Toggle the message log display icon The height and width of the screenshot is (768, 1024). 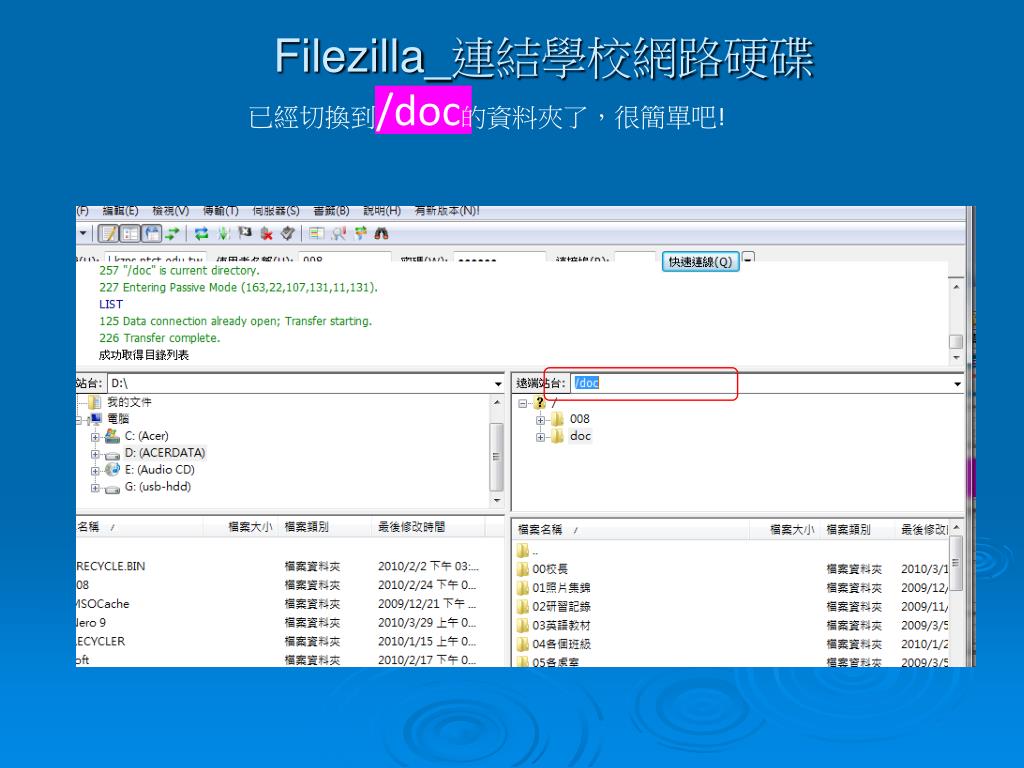[108, 234]
